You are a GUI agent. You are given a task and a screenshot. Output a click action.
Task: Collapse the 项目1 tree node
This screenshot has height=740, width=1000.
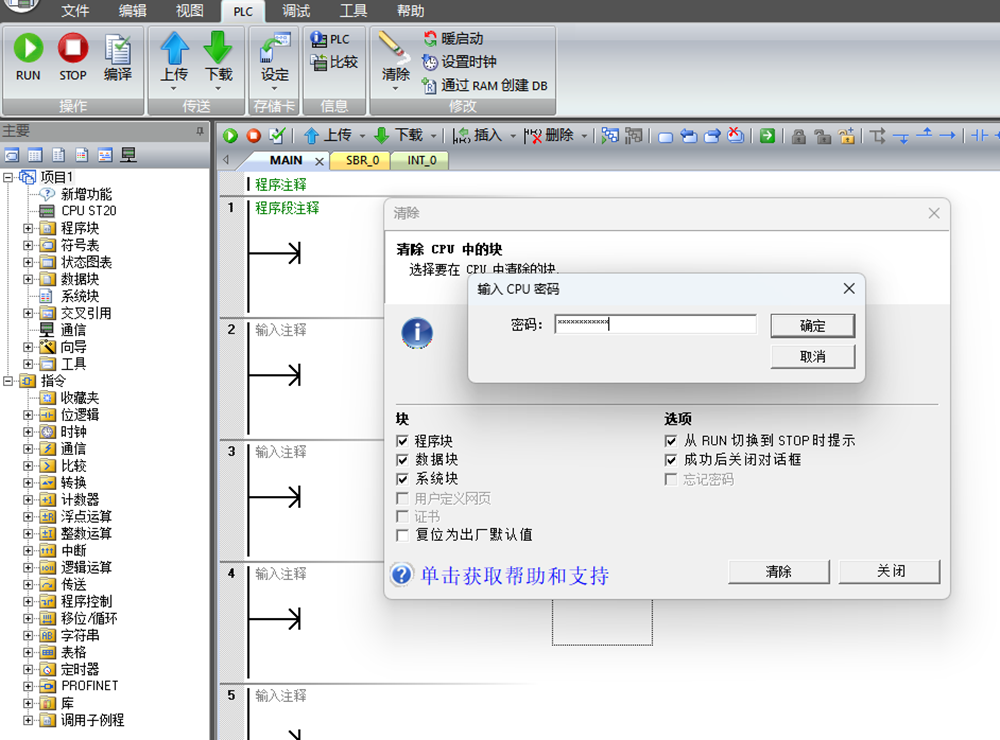9,178
